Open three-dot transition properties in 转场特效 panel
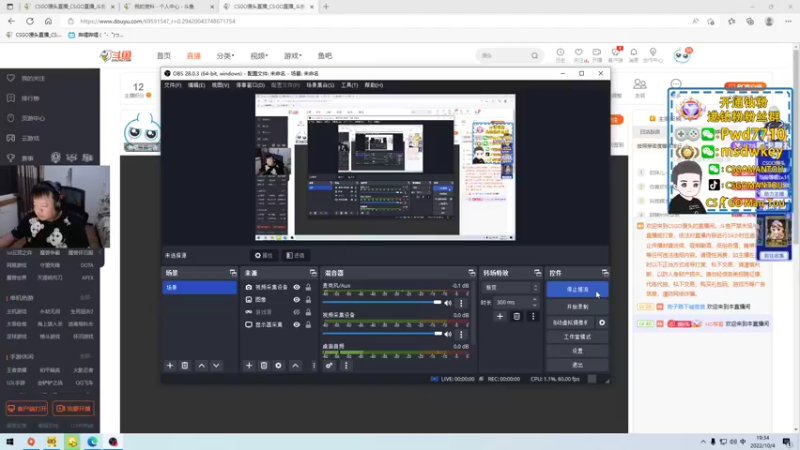 click(533, 316)
